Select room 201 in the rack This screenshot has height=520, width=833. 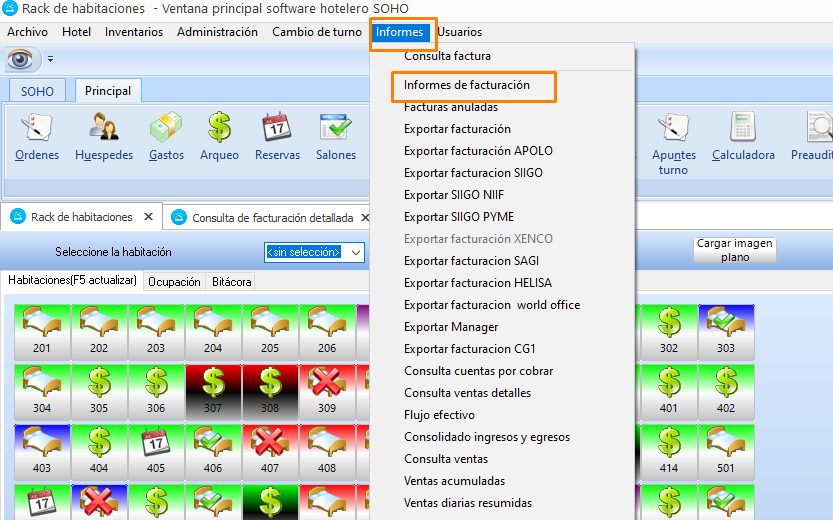pos(43,331)
